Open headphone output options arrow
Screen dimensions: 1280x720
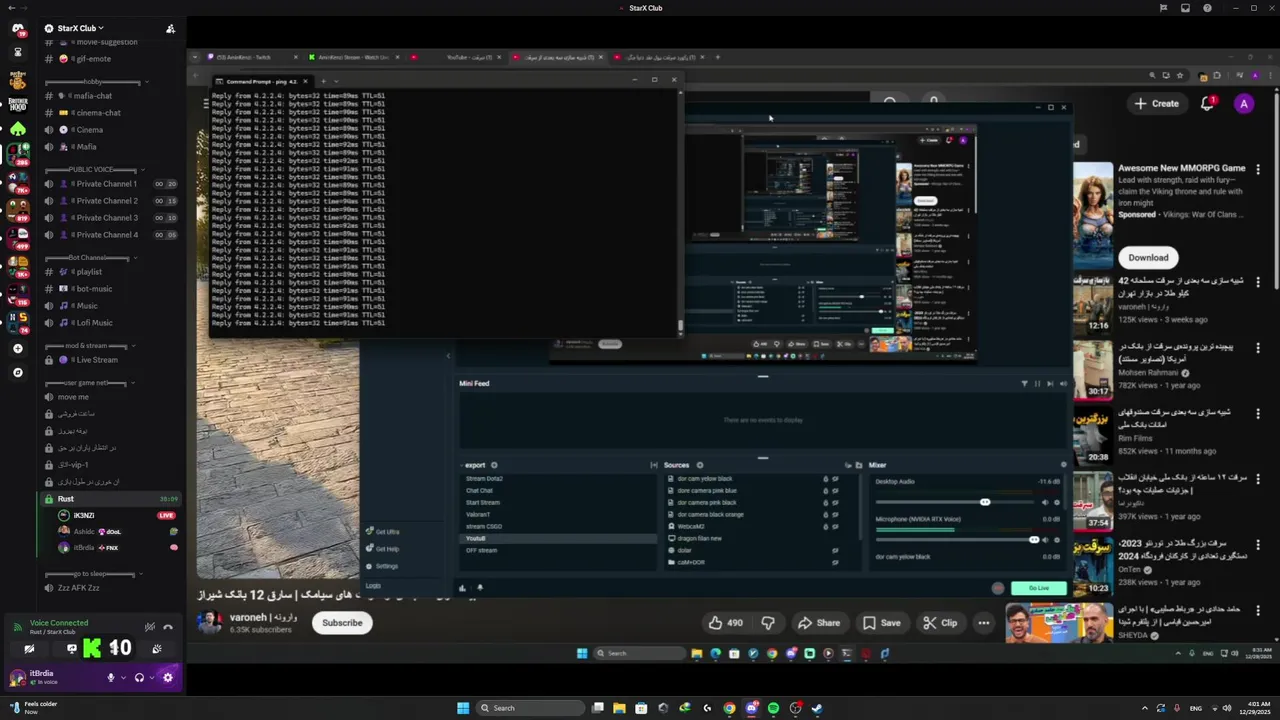coord(152,677)
